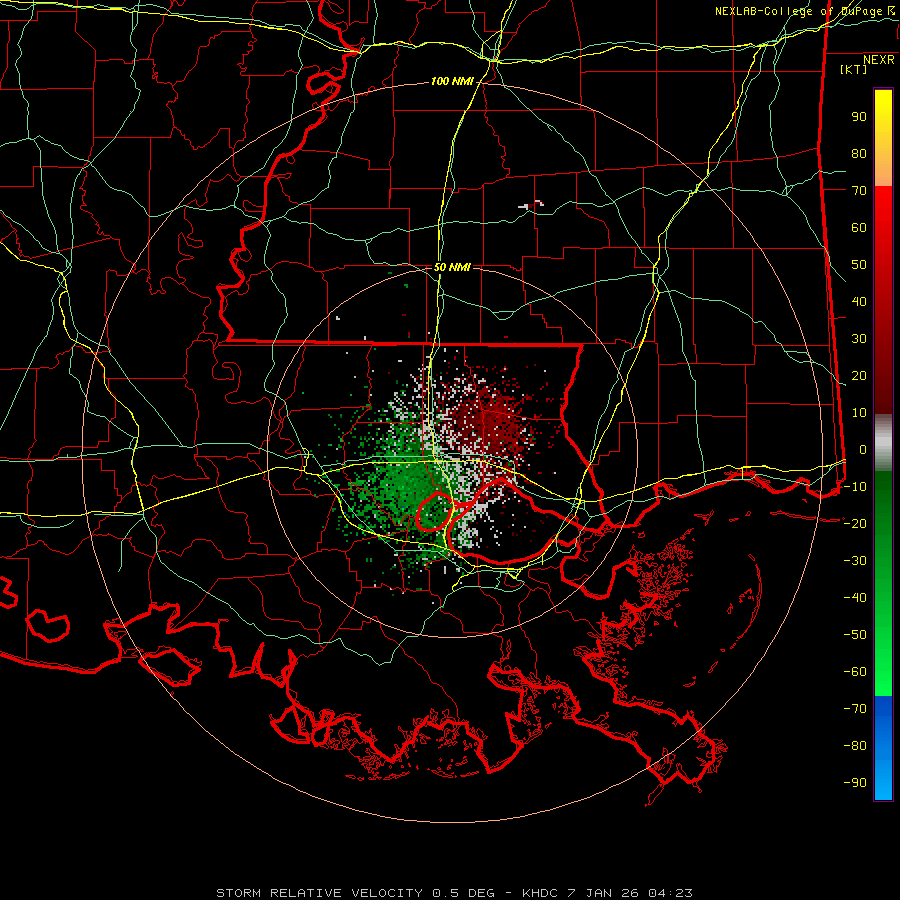Select the -30 value on the velocity scale
900x900 pixels.
coord(855,561)
